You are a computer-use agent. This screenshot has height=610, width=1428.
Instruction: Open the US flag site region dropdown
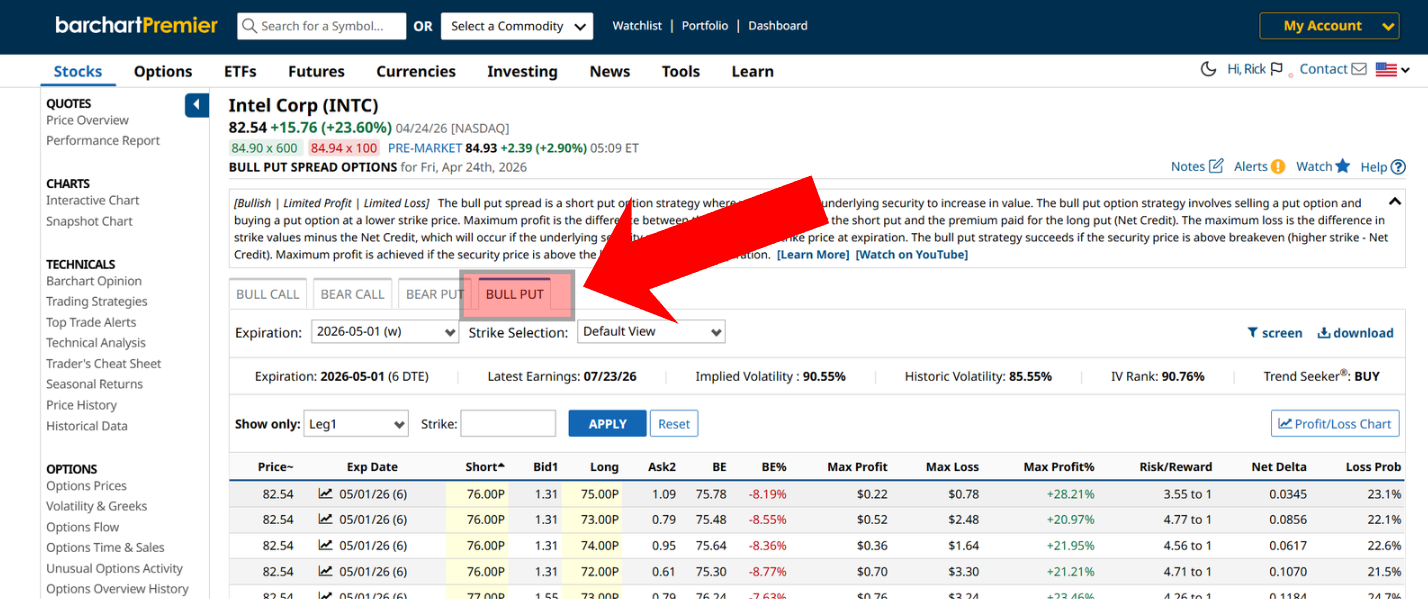tap(1392, 70)
